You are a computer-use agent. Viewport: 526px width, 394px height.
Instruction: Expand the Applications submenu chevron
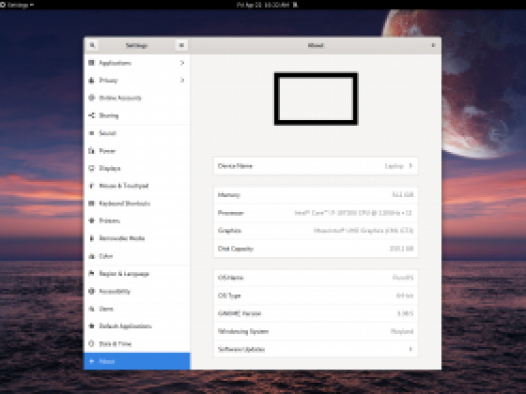click(182, 63)
